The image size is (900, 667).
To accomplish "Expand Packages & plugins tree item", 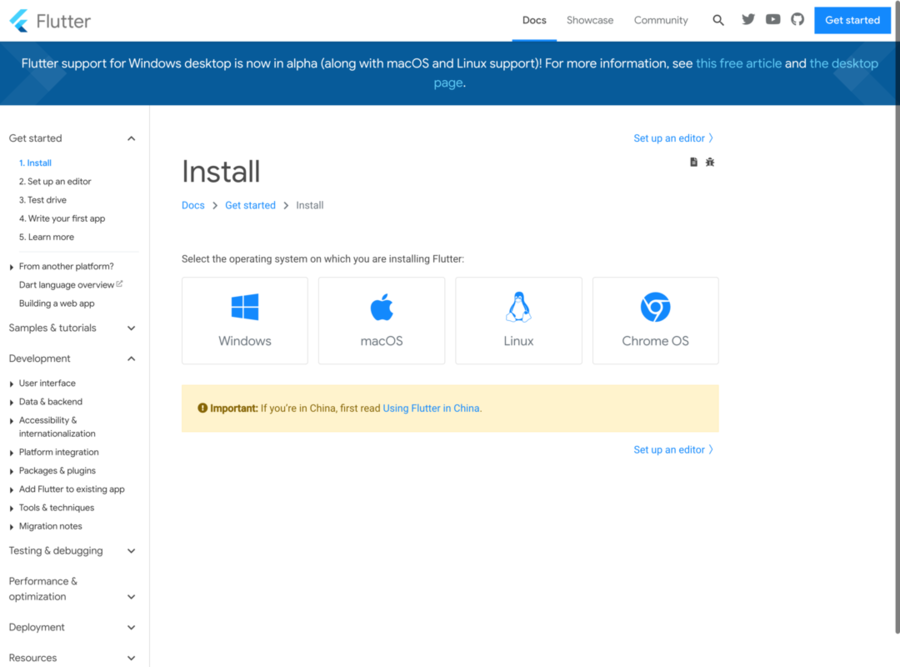I will click(11, 471).
